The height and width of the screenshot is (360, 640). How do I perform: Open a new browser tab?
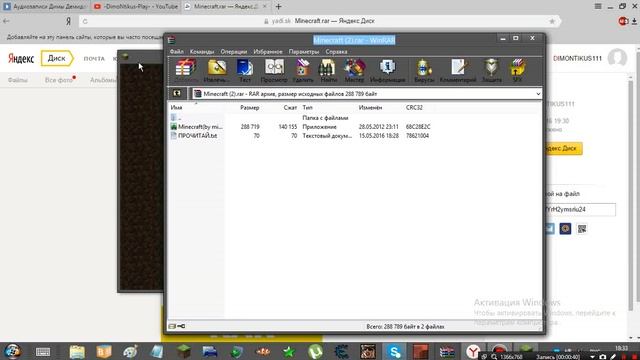(278, 7)
